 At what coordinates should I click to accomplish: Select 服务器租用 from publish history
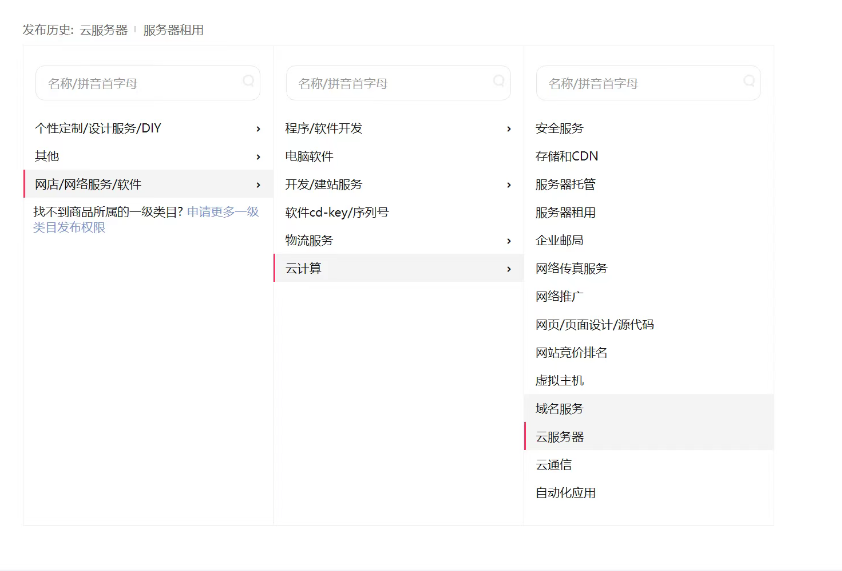coord(173,30)
